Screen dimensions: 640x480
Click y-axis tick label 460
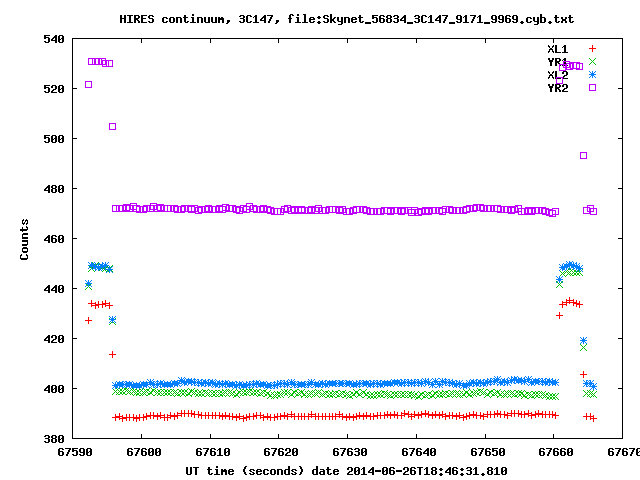pyautogui.click(x=54, y=239)
